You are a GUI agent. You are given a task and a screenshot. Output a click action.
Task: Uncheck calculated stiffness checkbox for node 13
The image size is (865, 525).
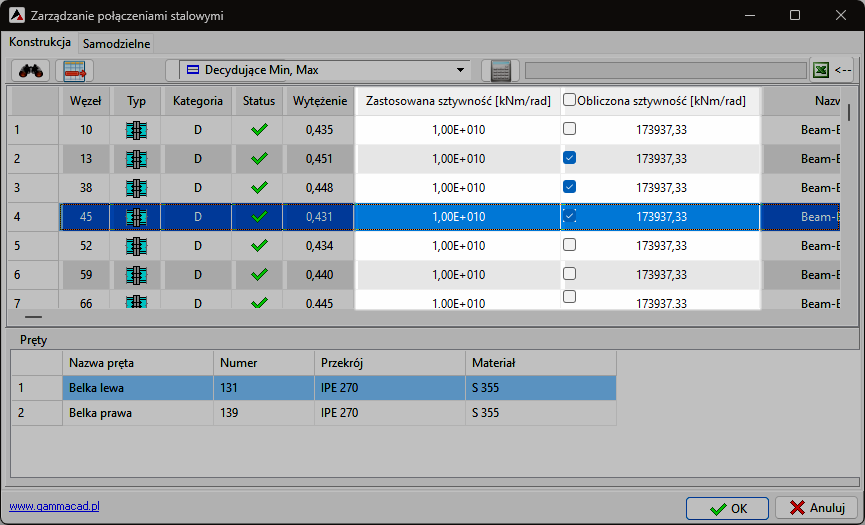point(569,158)
